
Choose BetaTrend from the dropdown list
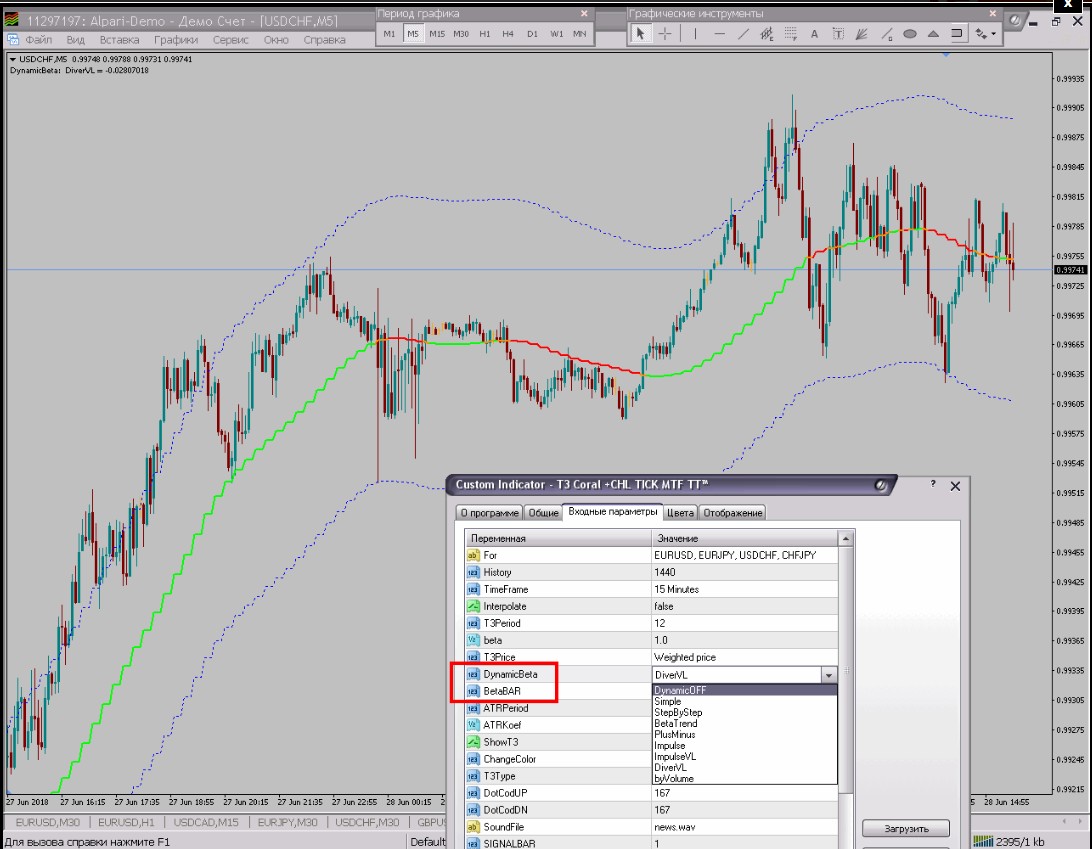pyautogui.click(x=676, y=724)
